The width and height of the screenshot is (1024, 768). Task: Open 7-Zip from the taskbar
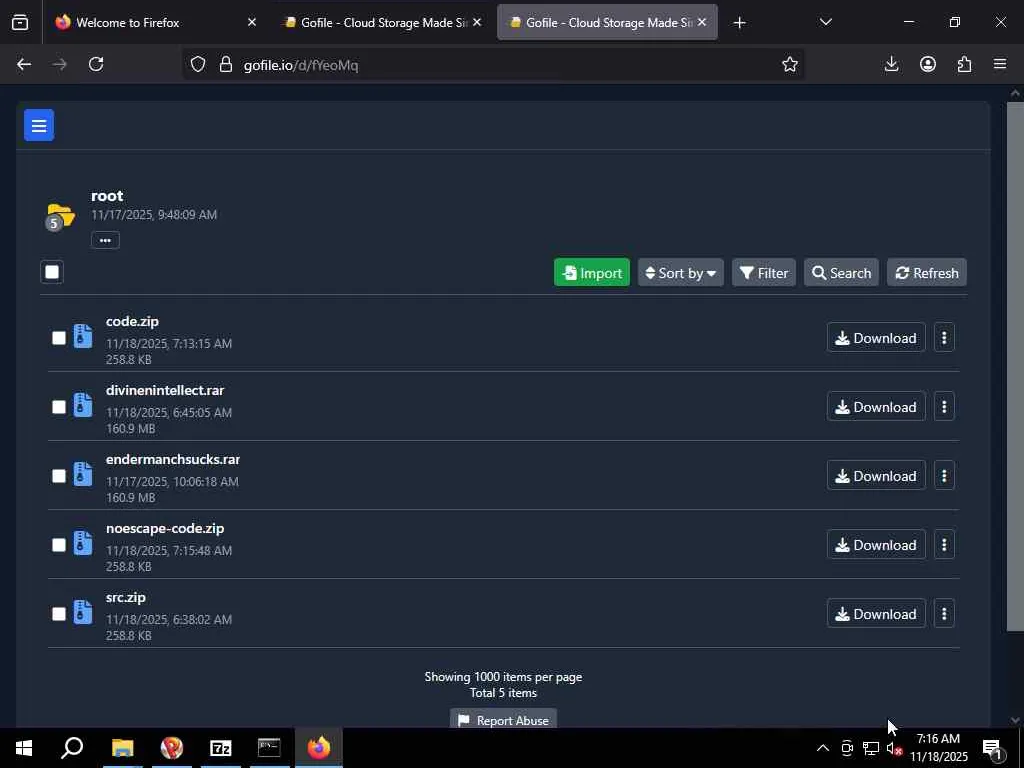click(221, 748)
